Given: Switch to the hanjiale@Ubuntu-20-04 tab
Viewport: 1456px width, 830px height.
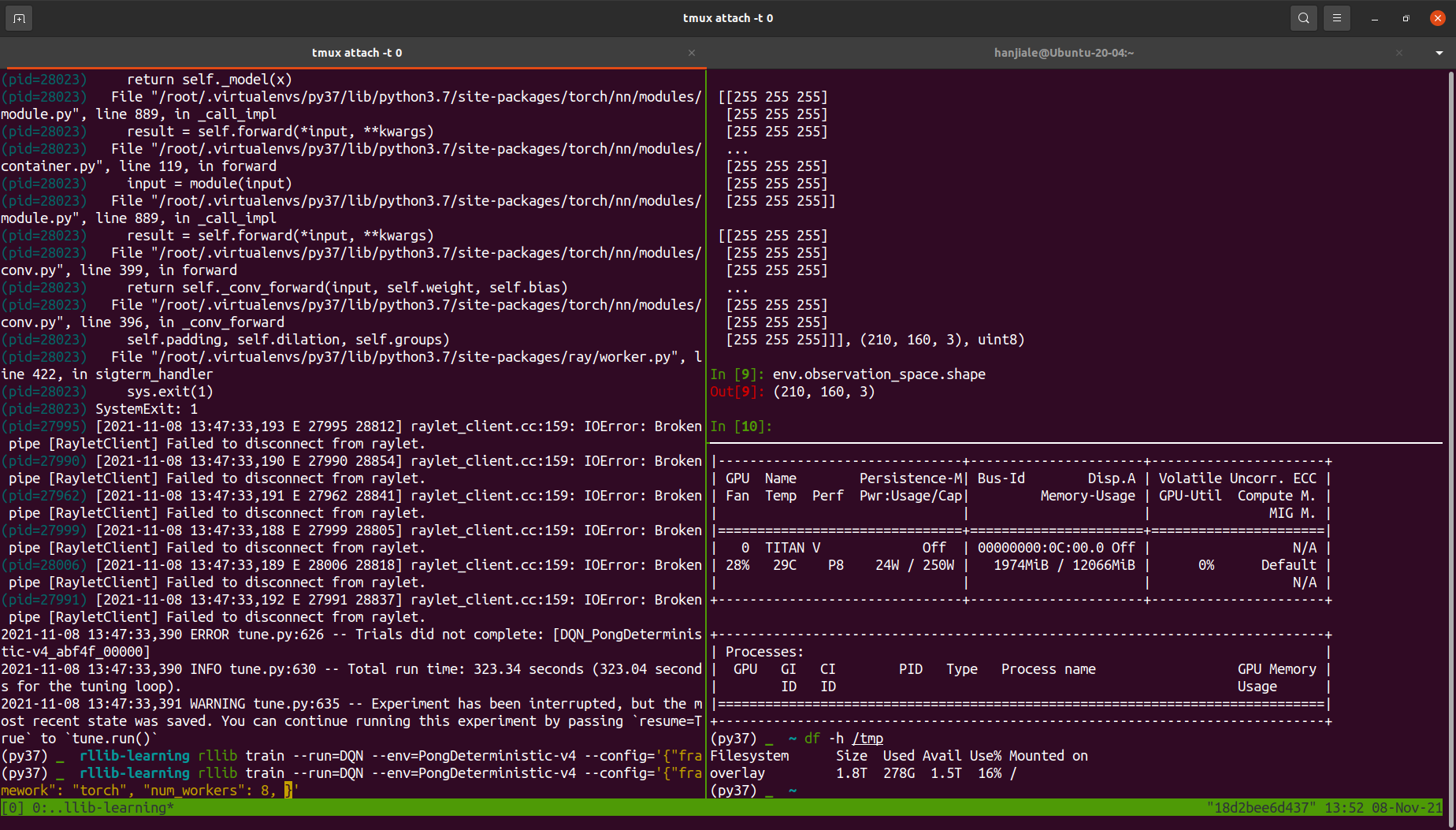Looking at the screenshot, I should (x=1064, y=53).
